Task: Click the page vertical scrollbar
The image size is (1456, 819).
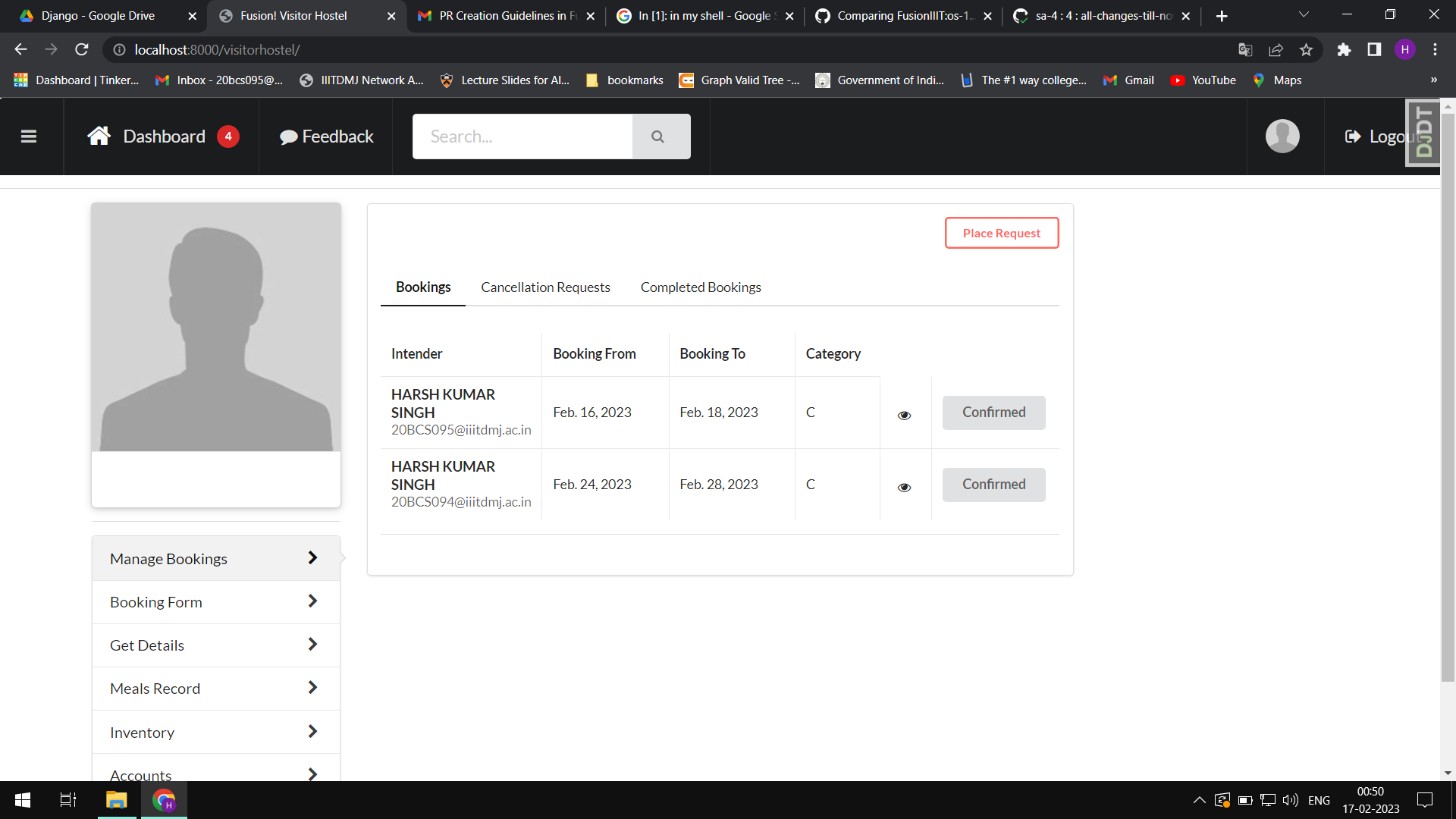Action: [x=1447, y=394]
